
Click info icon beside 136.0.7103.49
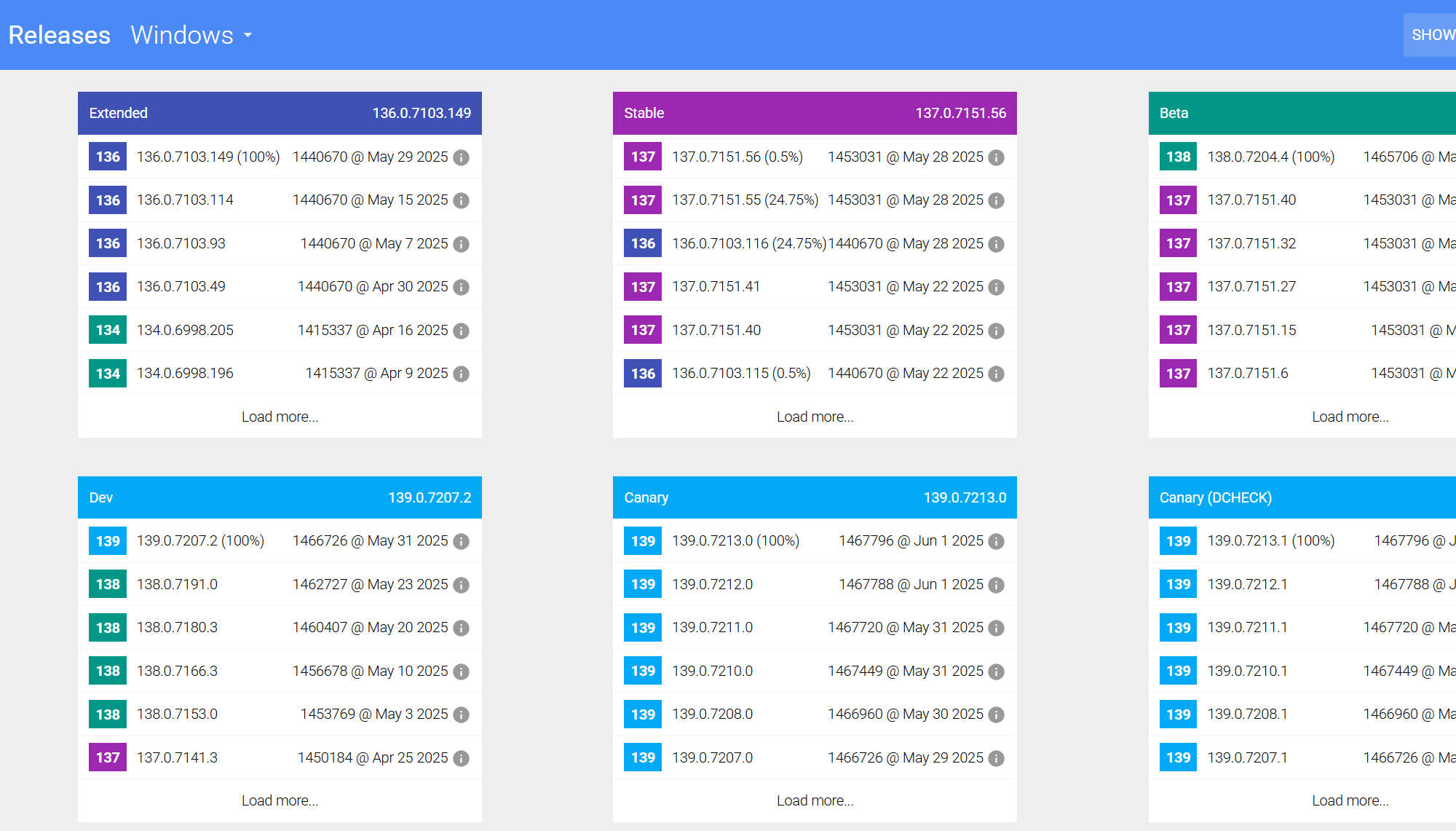461,288
